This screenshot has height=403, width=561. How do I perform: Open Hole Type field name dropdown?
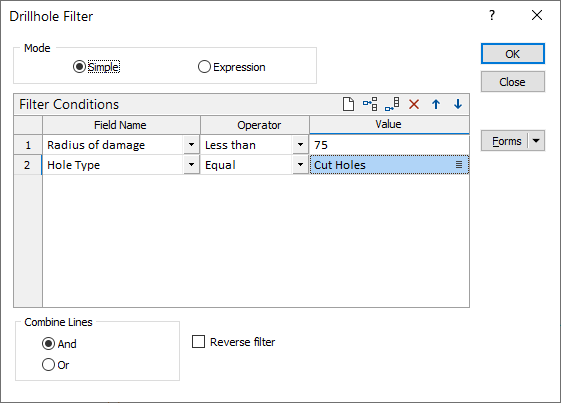coord(191,165)
